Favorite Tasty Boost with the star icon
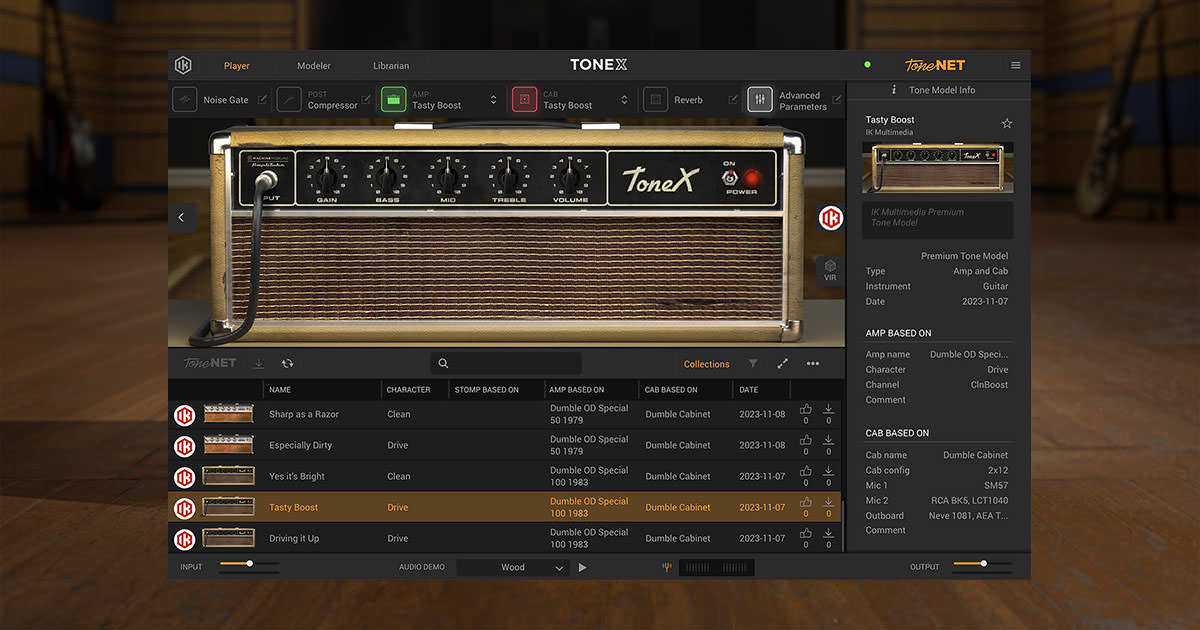The width and height of the screenshot is (1200, 630). click(1007, 124)
